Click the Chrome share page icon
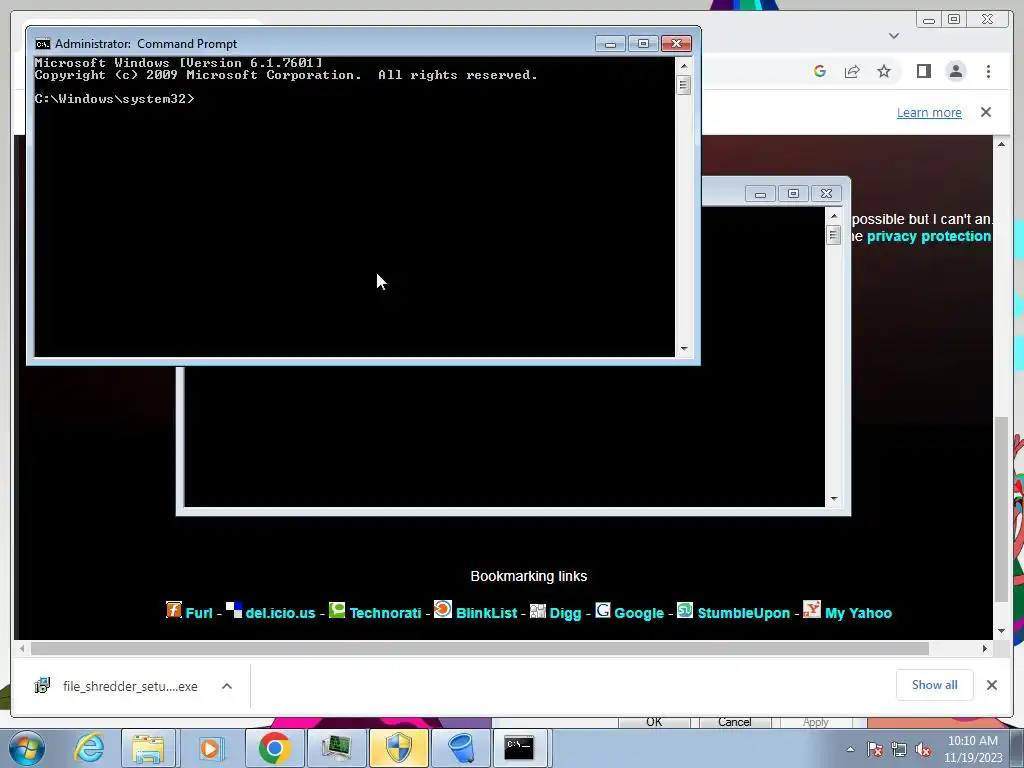Image resolution: width=1024 pixels, height=768 pixels. coord(852,71)
